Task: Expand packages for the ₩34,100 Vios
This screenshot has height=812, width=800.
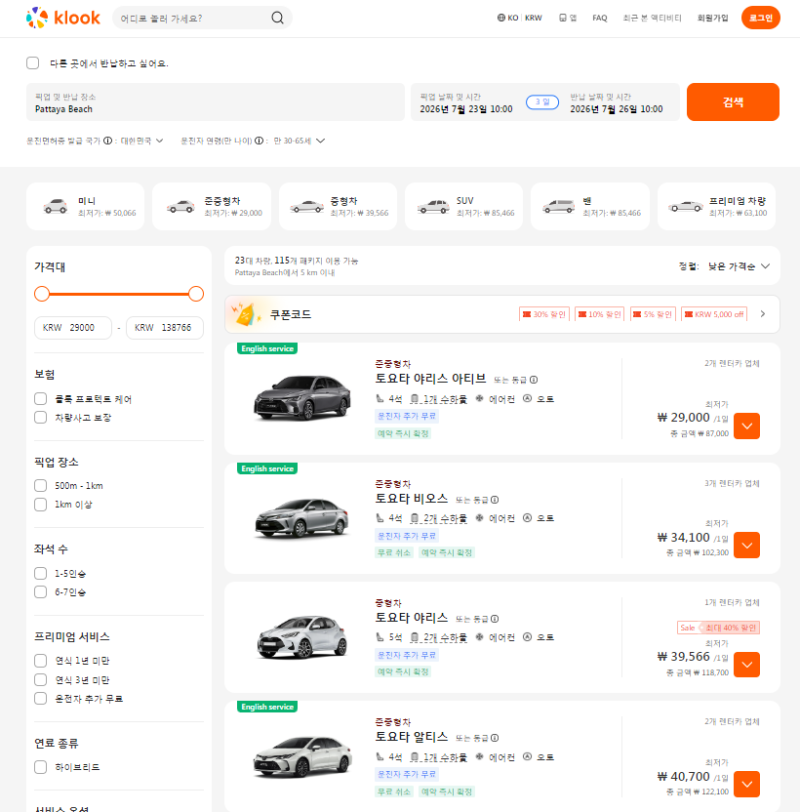Action: 747,545
